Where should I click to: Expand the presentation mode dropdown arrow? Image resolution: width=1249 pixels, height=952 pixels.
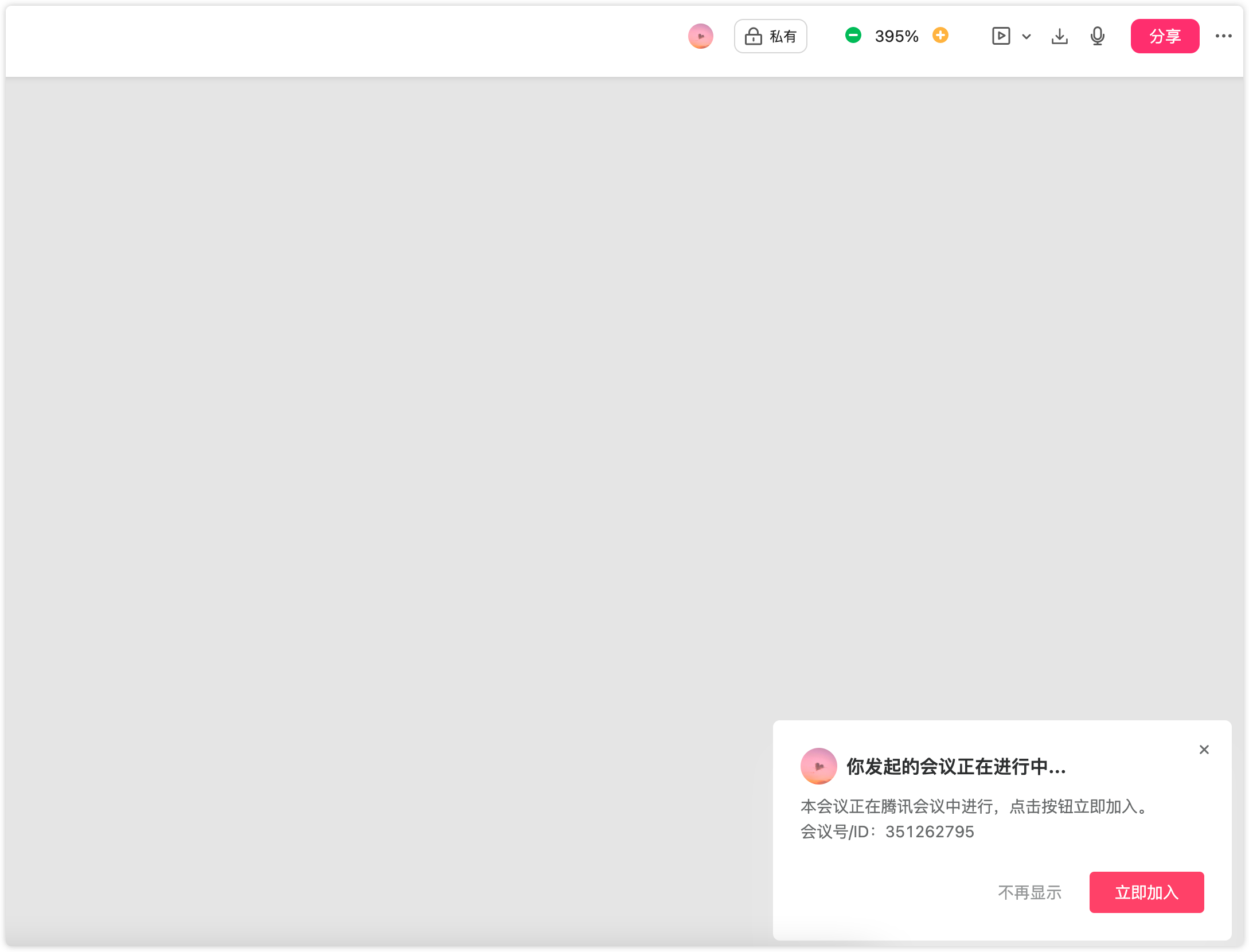pyautogui.click(x=1026, y=37)
